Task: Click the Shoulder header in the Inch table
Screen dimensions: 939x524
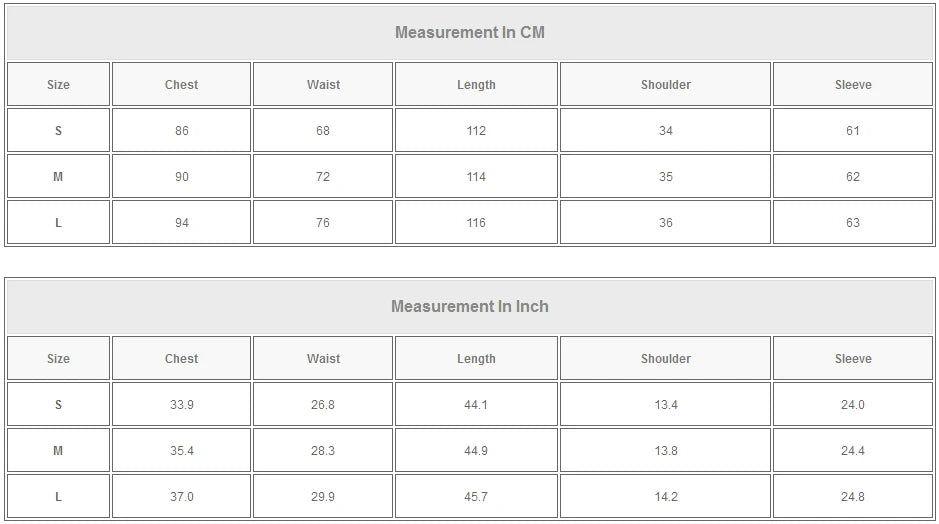Action: [x=666, y=359]
